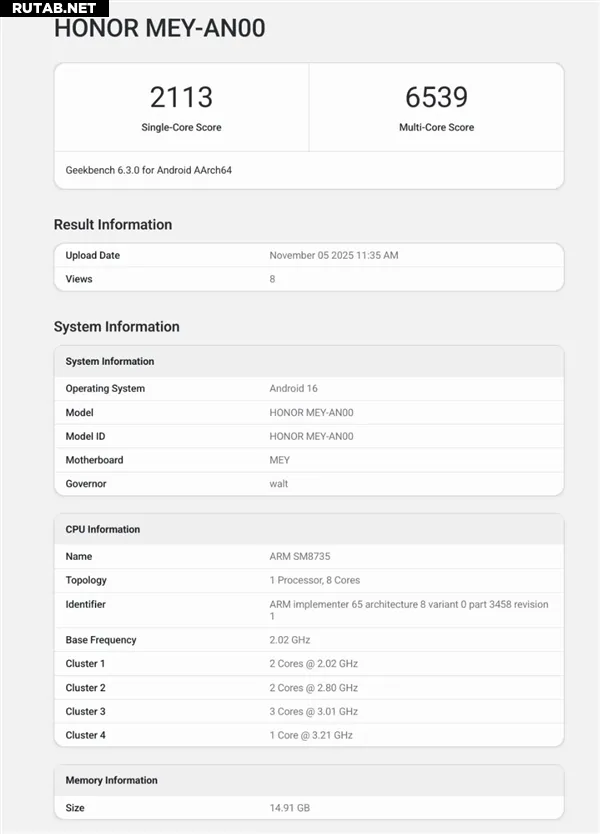This screenshot has height=834, width=600.
Task: Click the Motherboard value MEY
Action: point(279,460)
